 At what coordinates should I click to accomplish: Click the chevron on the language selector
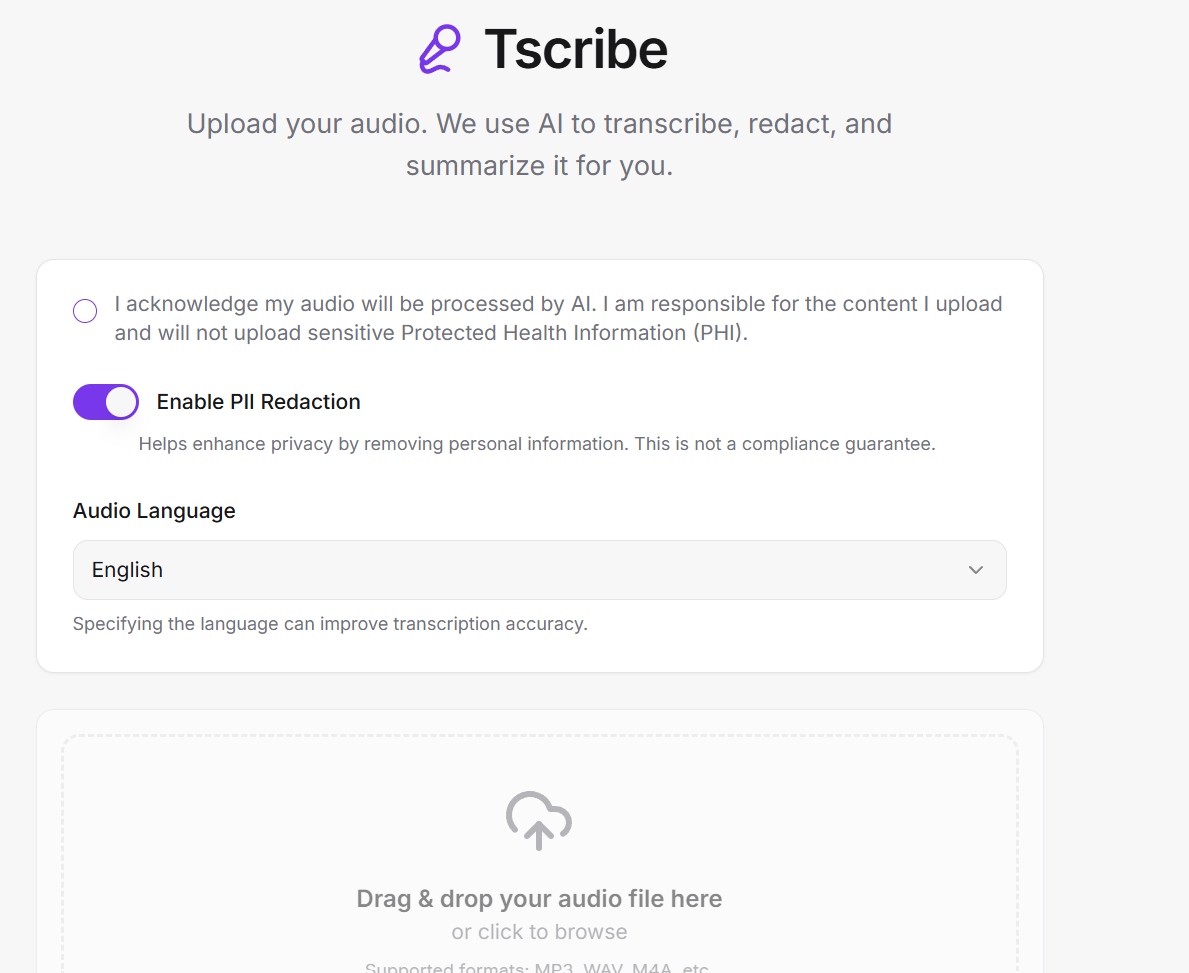[975, 569]
